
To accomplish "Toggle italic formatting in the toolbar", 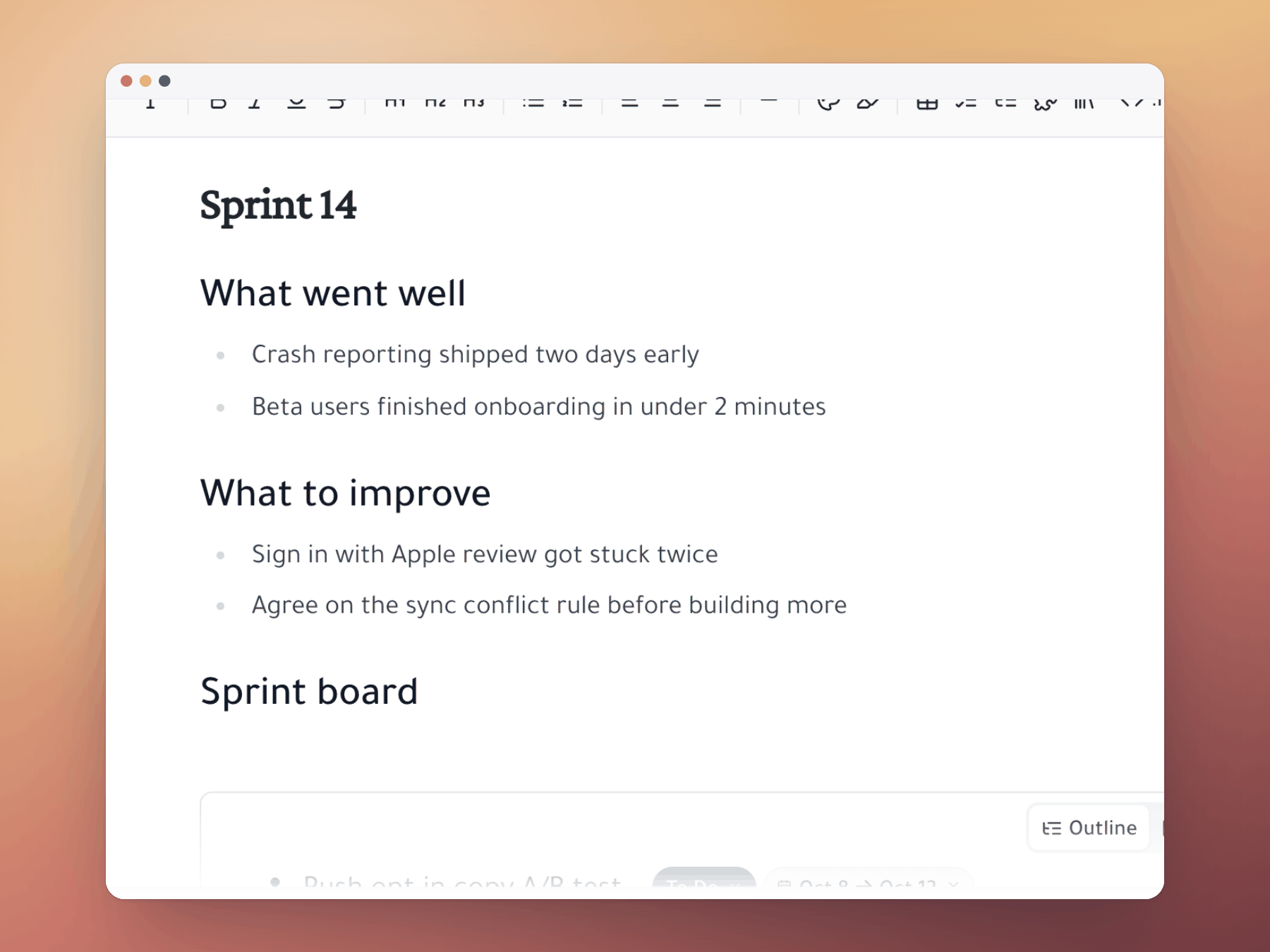I will click(x=255, y=104).
